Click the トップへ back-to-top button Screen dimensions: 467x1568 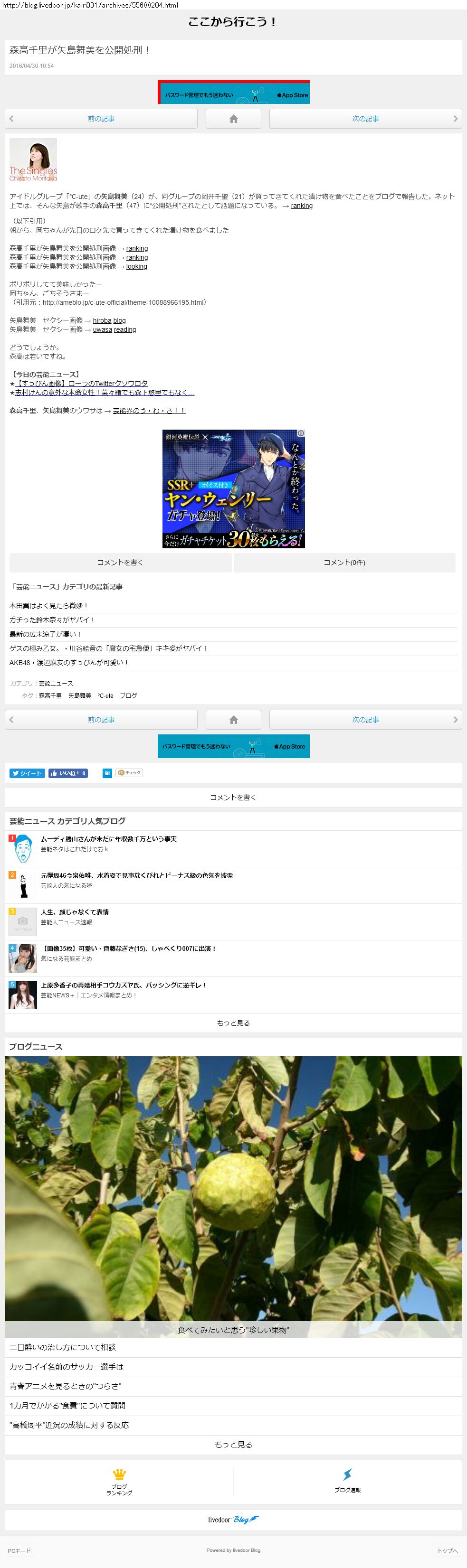[x=447, y=1550]
